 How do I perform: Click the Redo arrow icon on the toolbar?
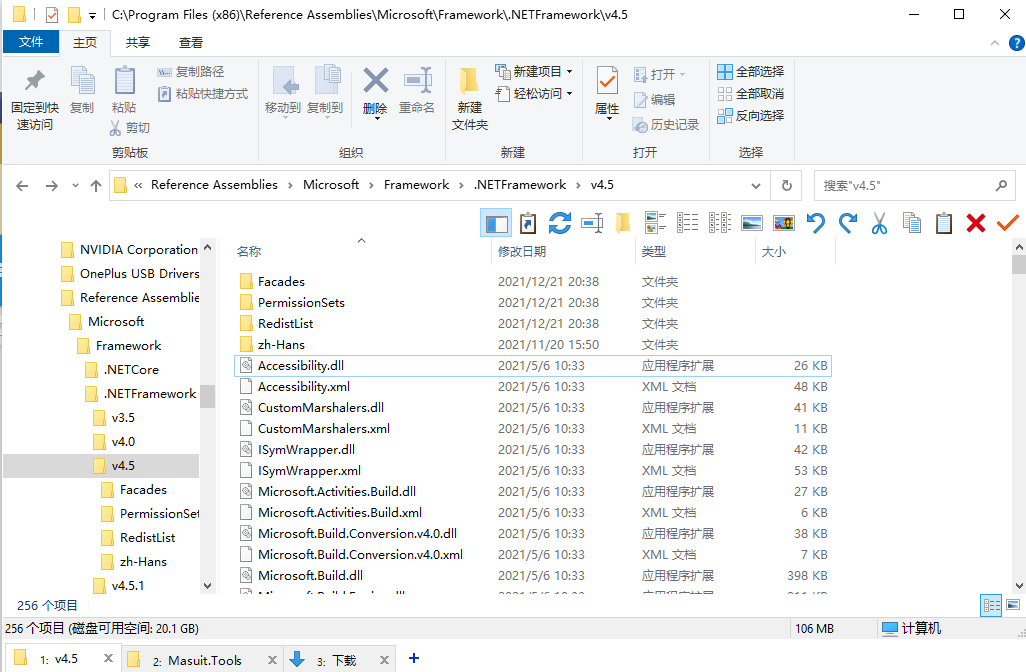coord(848,222)
